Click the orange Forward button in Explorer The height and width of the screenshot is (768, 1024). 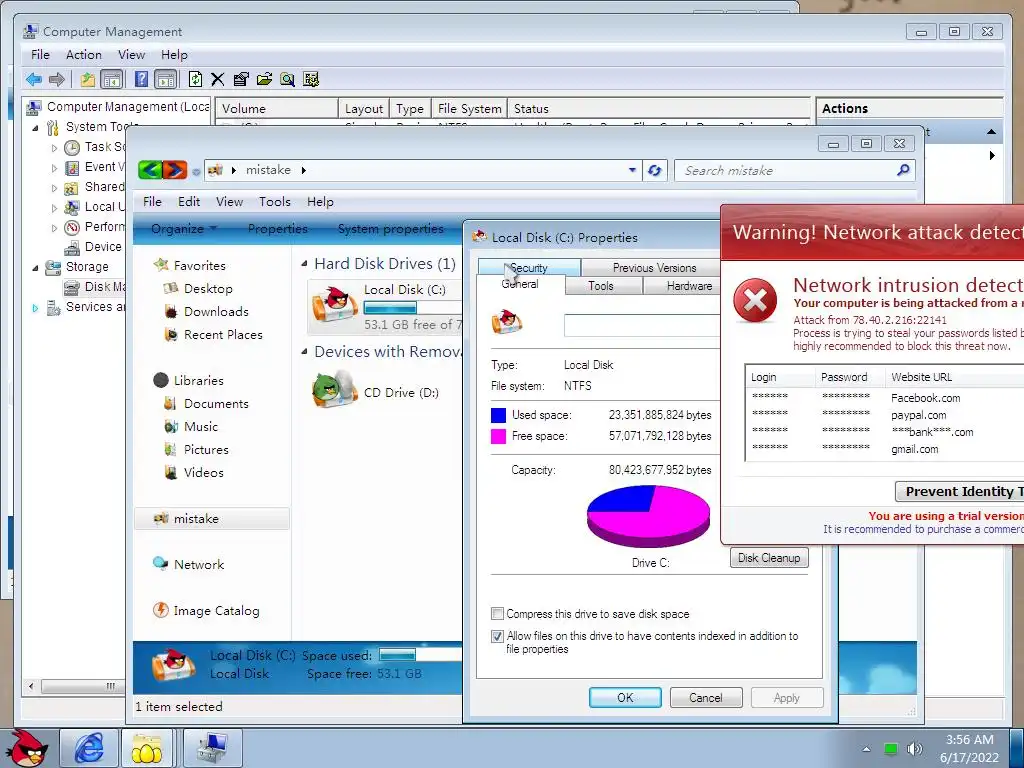click(x=175, y=170)
